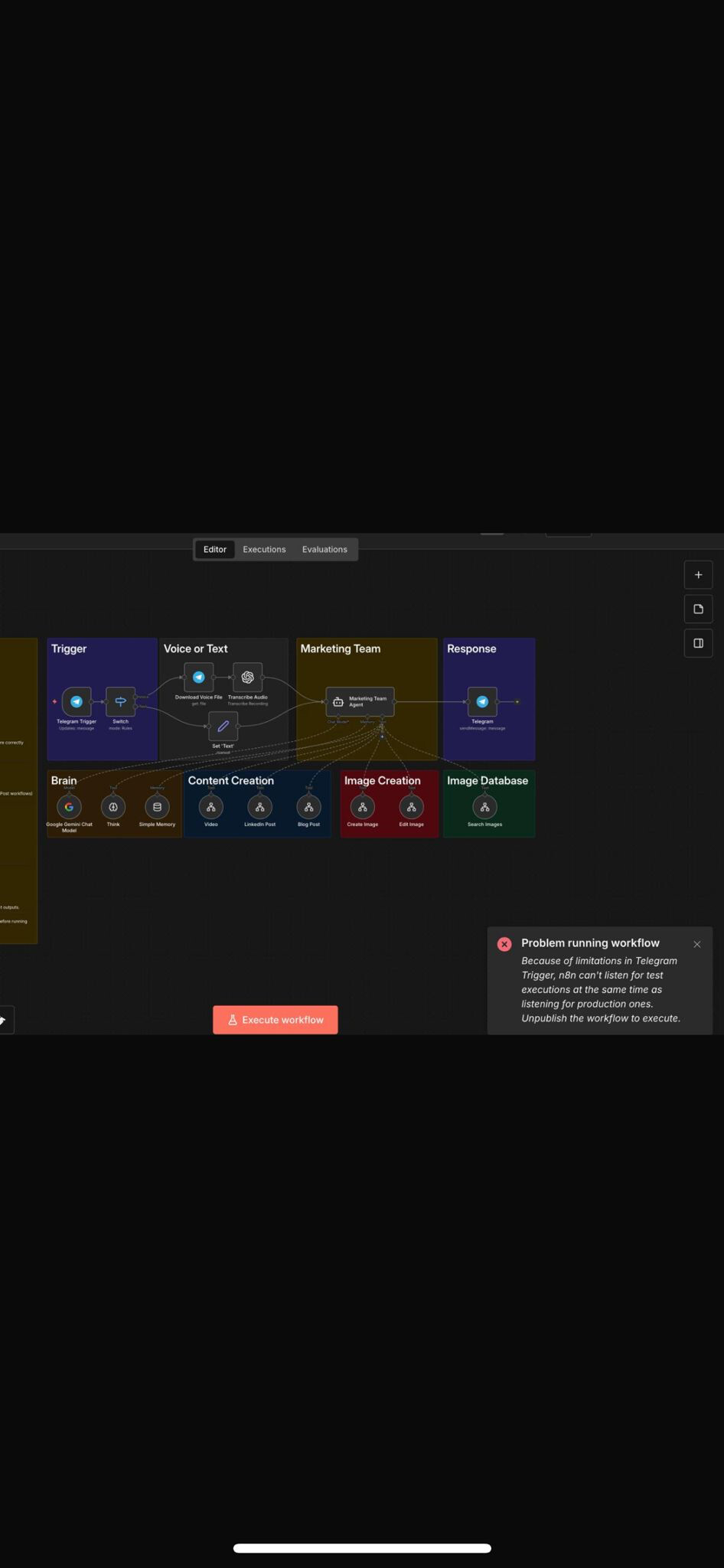Click the Brain sticky note title

[64, 780]
